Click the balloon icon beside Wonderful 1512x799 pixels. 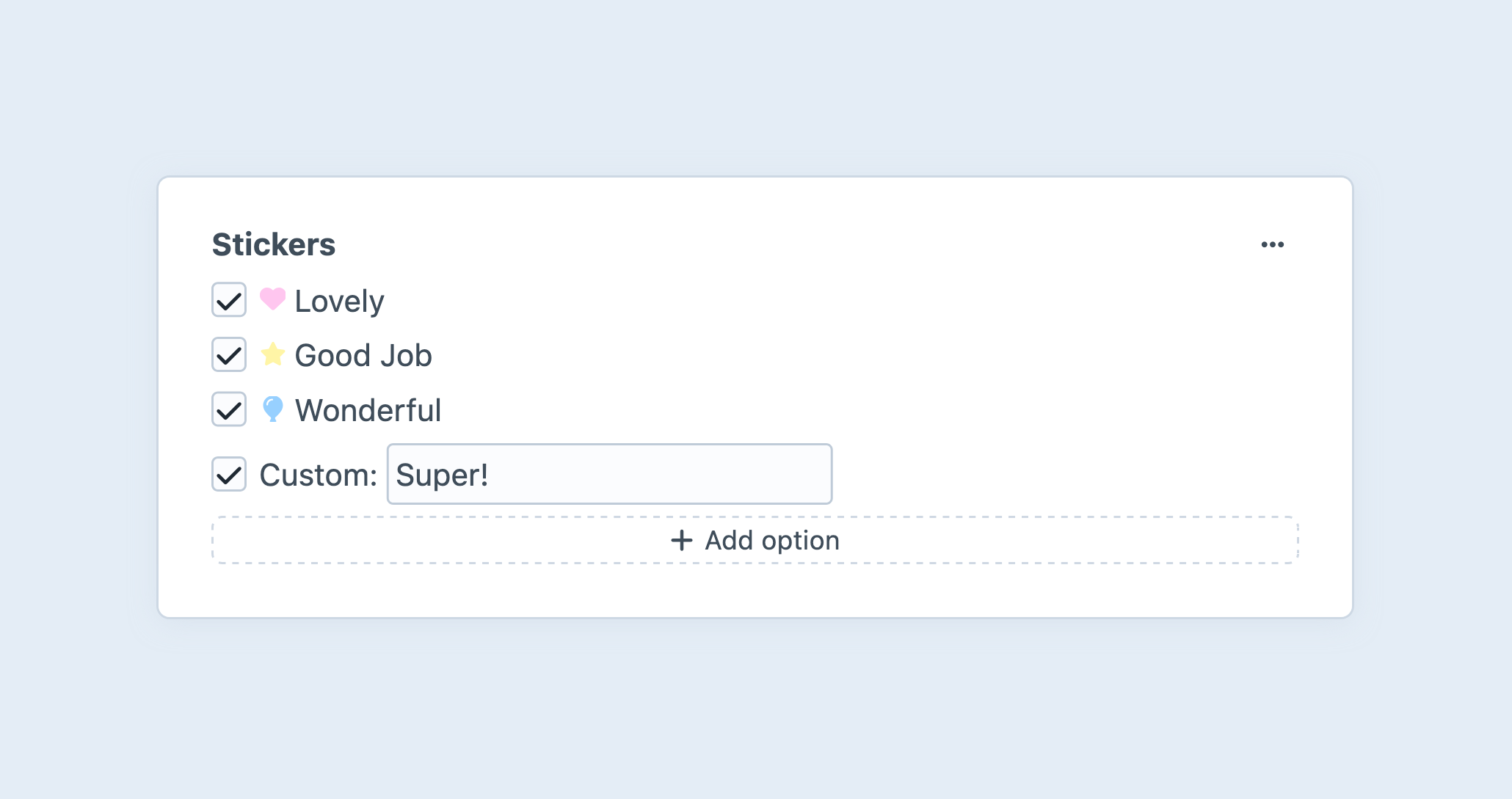[272, 409]
